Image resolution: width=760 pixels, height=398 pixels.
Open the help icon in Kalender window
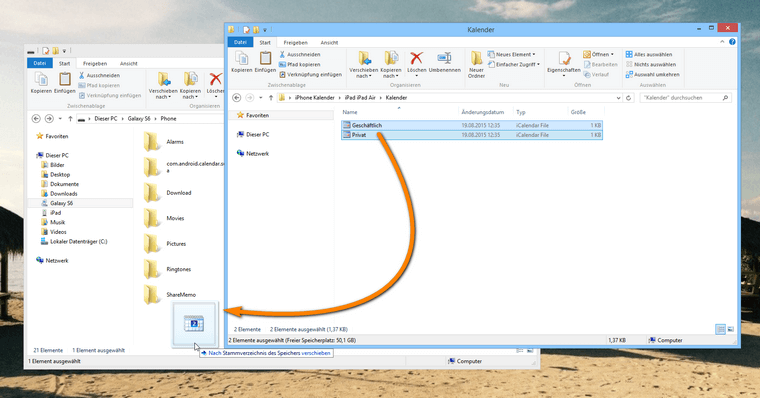(732, 42)
